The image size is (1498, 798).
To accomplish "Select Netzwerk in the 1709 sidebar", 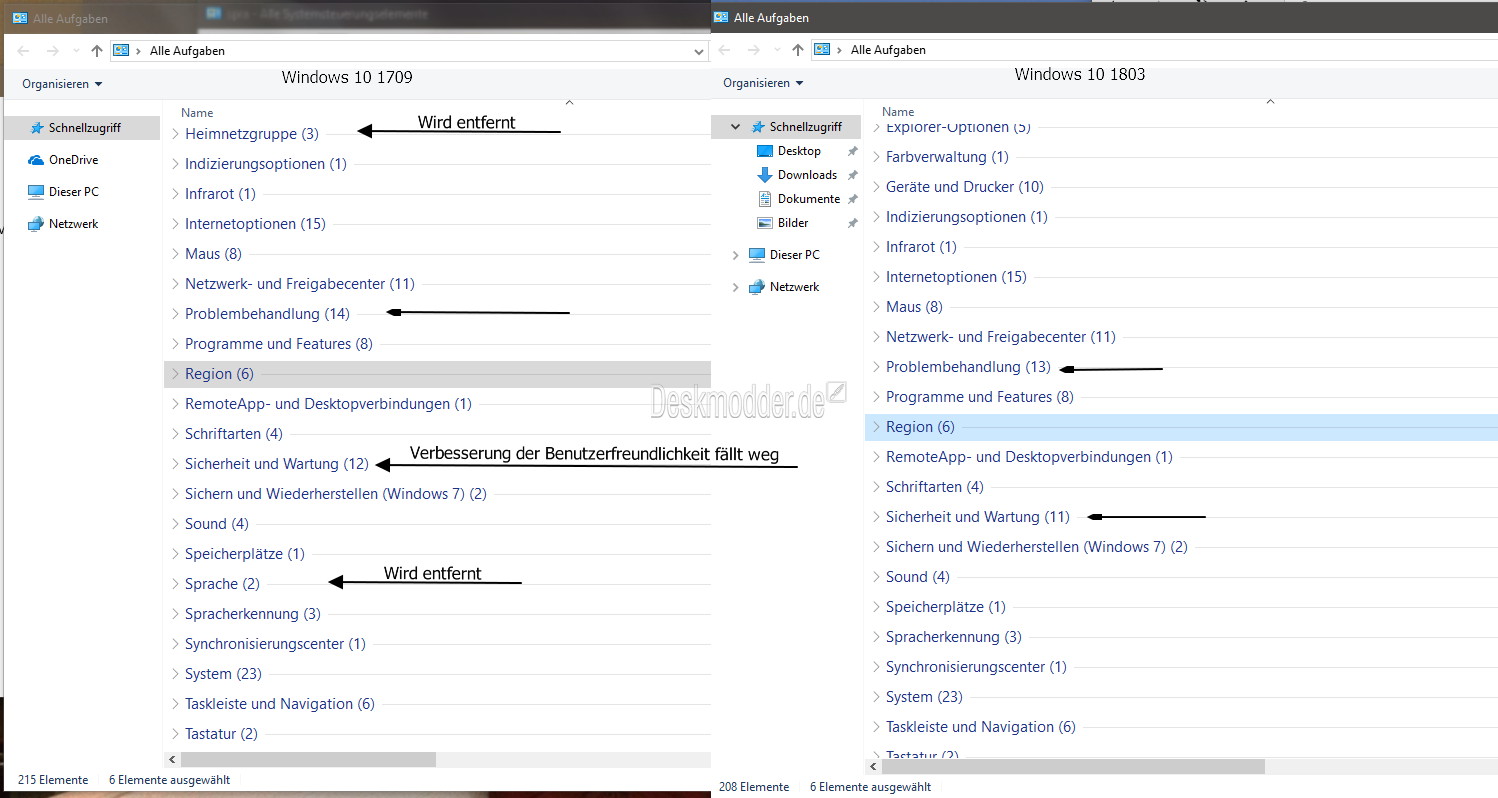I will click(62, 224).
